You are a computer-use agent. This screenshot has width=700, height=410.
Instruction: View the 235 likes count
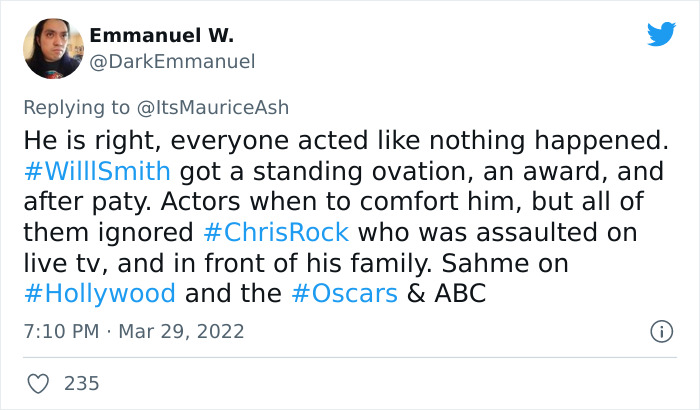81,383
